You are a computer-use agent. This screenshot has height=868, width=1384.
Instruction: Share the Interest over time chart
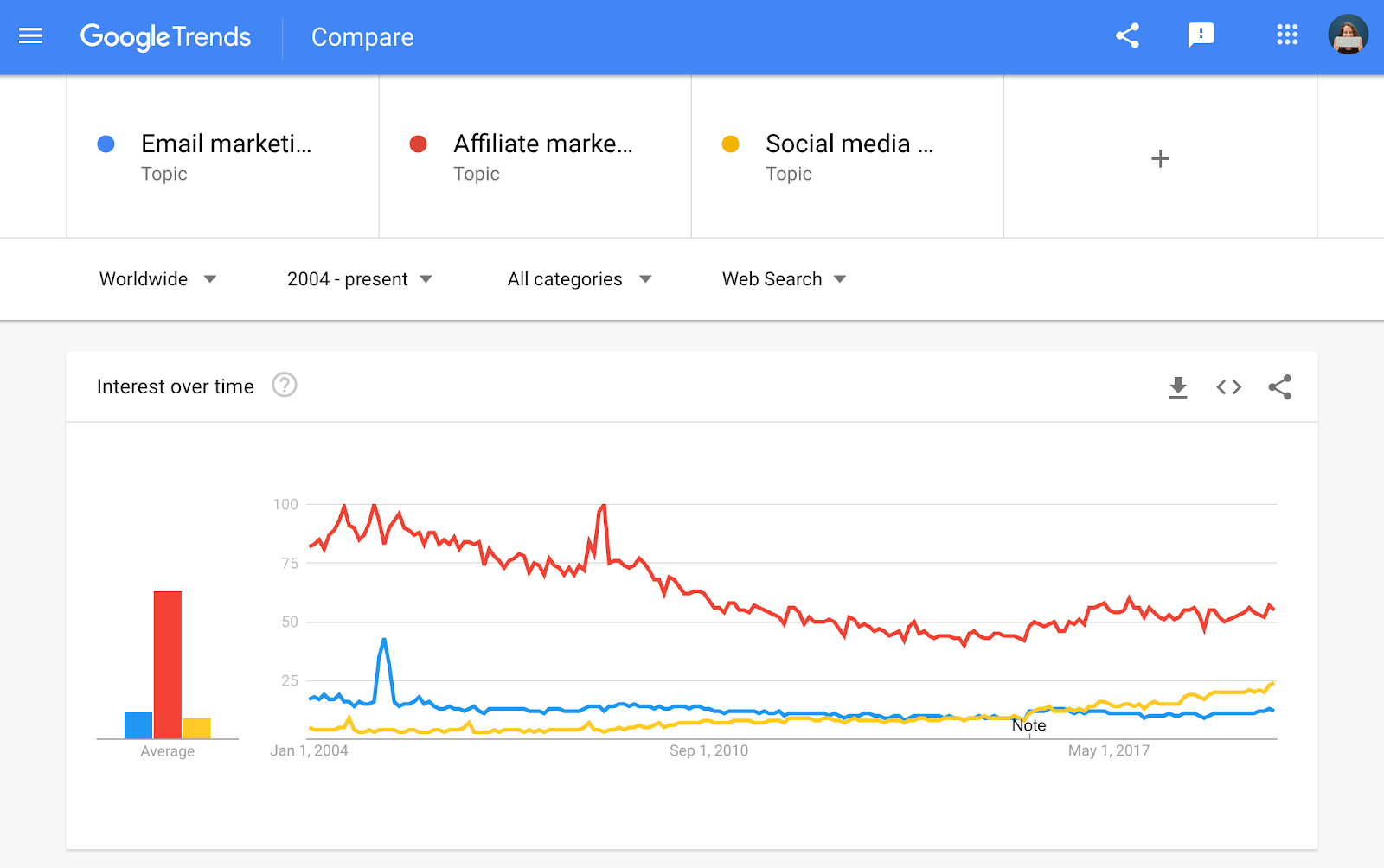click(1280, 387)
